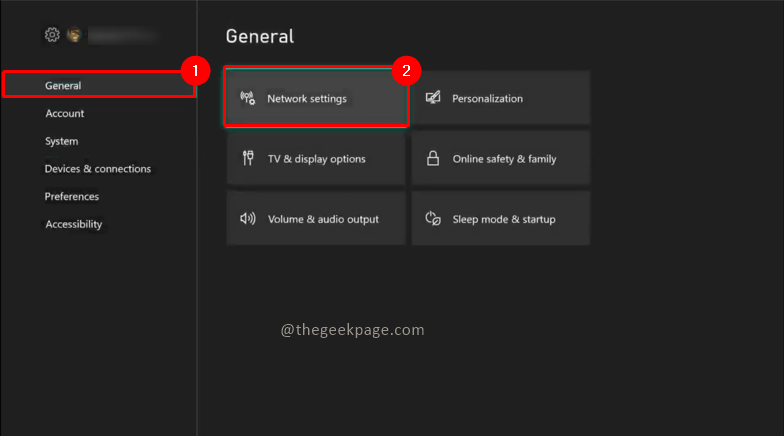Choose Accessibility in the sidebar
Screen dimensions: 784x436
coord(74,224)
